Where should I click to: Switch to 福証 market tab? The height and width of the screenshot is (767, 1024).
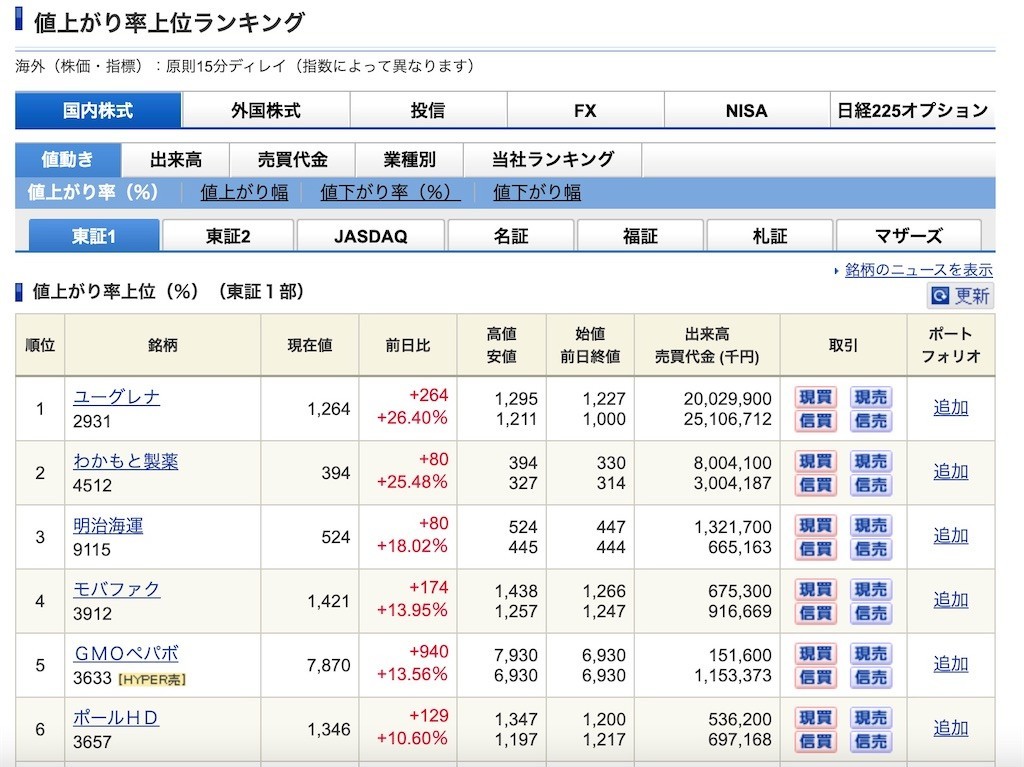click(x=640, y=236)
